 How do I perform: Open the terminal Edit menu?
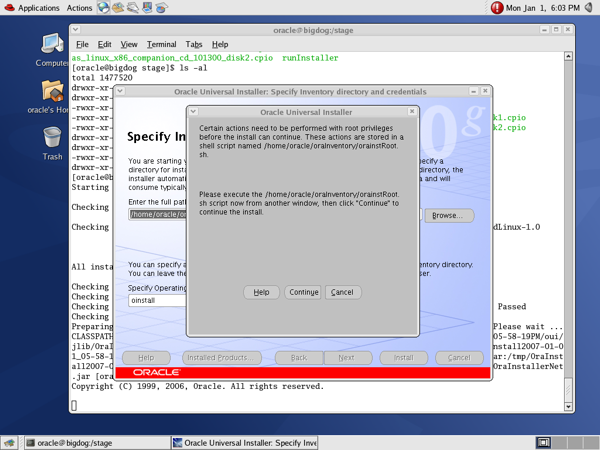click(104, 44)
